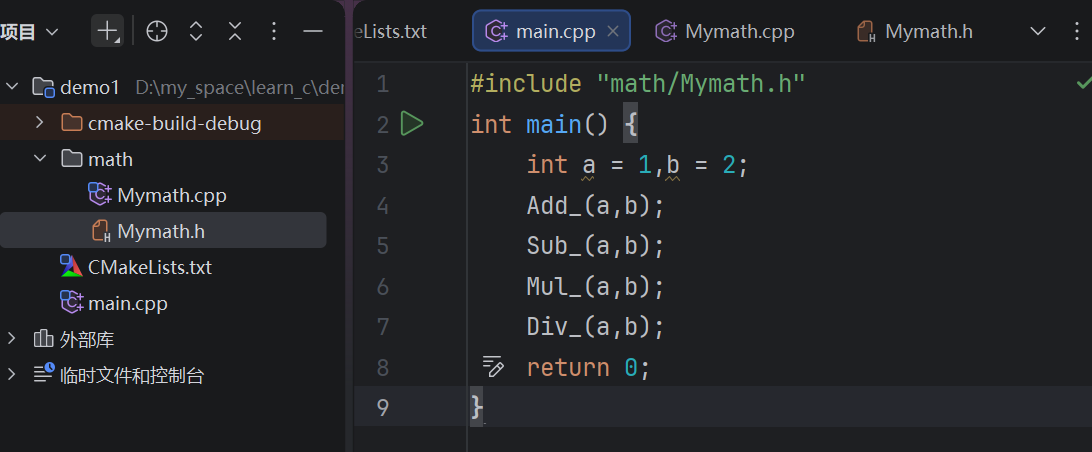Switch to the Mymath.cpp editor tab
This screenshot has width=1092, height=452.
[x=724, y=31]
